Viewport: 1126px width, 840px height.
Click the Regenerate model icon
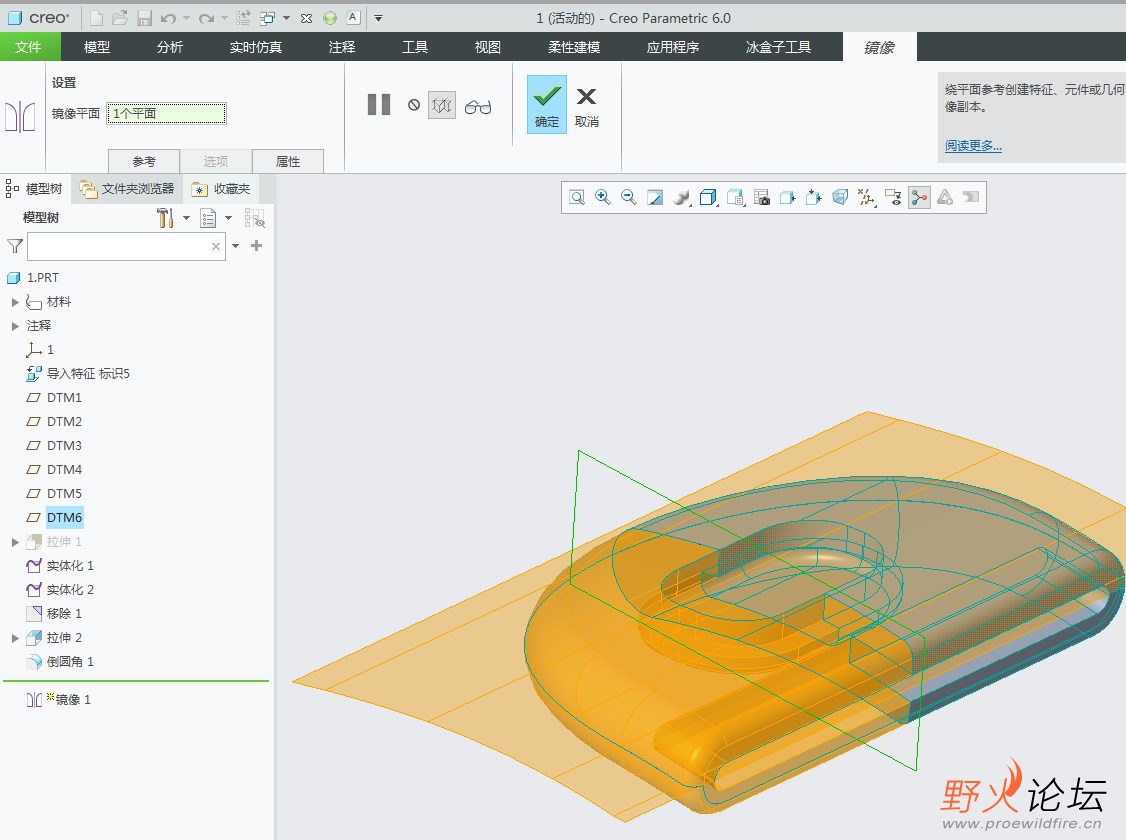pyautogui.click(x=243, y=18)
